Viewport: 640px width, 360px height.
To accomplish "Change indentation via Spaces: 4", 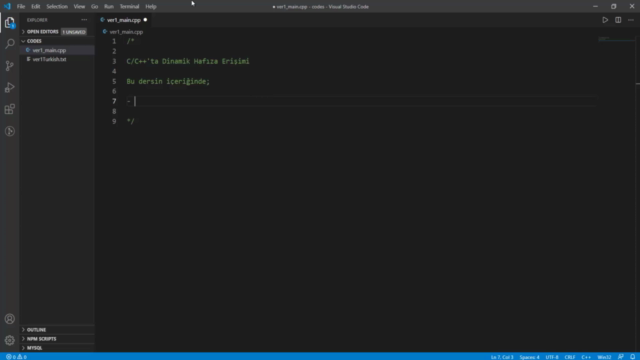I will (x=529, y=357).
